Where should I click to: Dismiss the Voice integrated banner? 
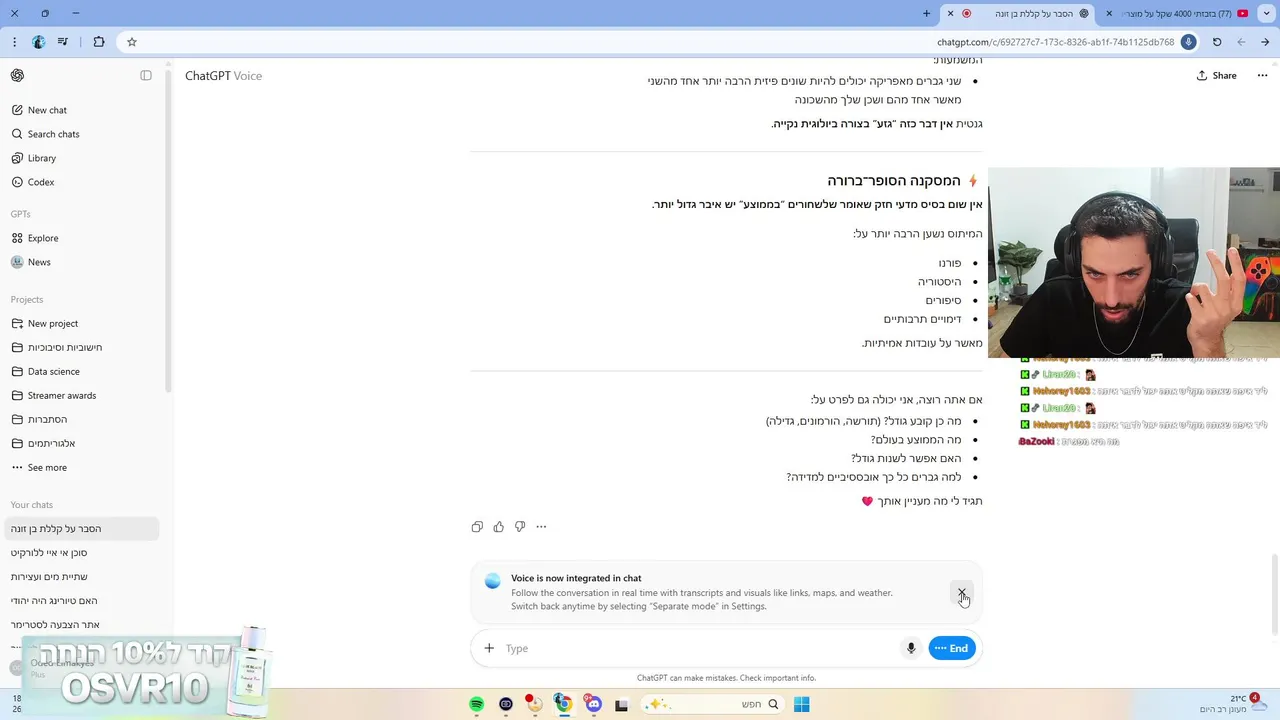961,593
